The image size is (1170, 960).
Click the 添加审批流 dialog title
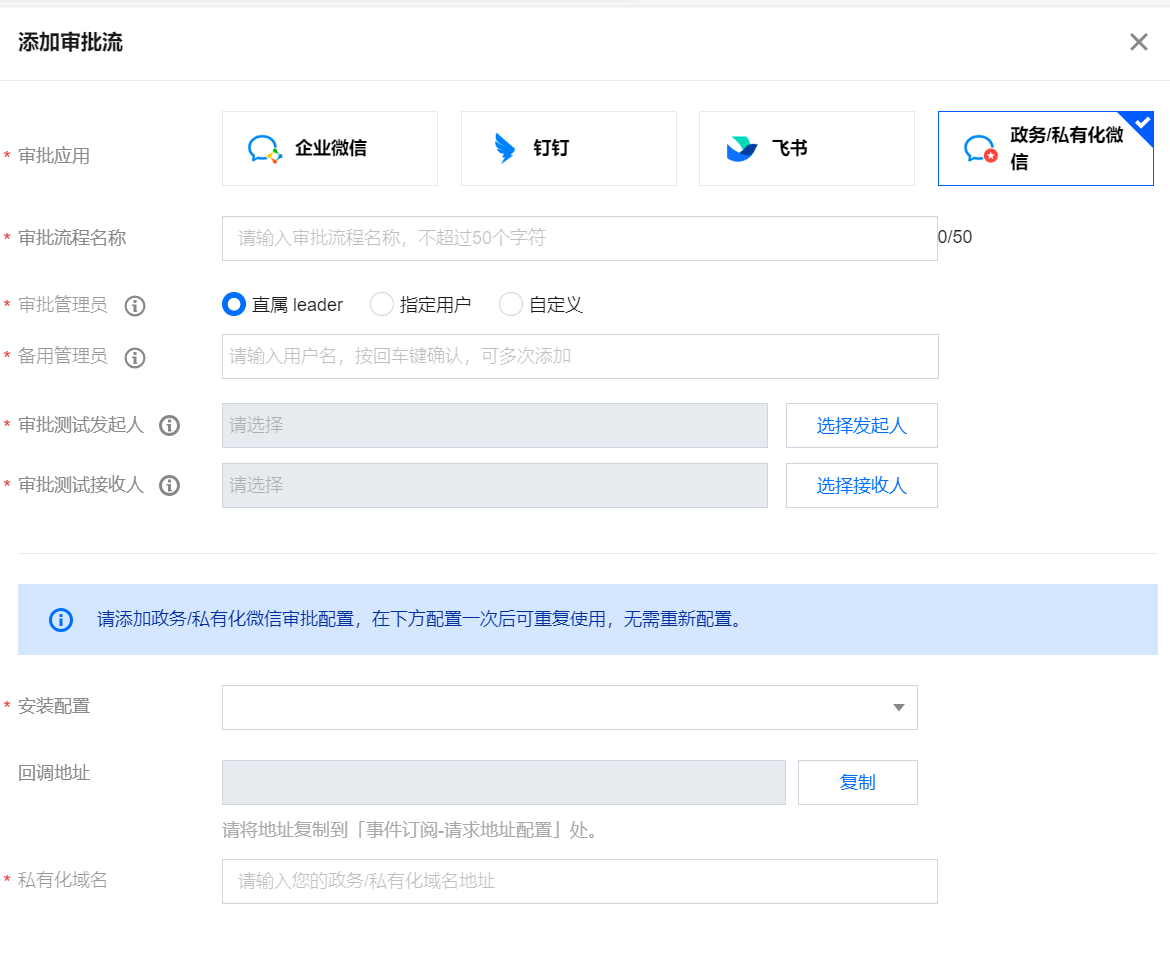70,43
